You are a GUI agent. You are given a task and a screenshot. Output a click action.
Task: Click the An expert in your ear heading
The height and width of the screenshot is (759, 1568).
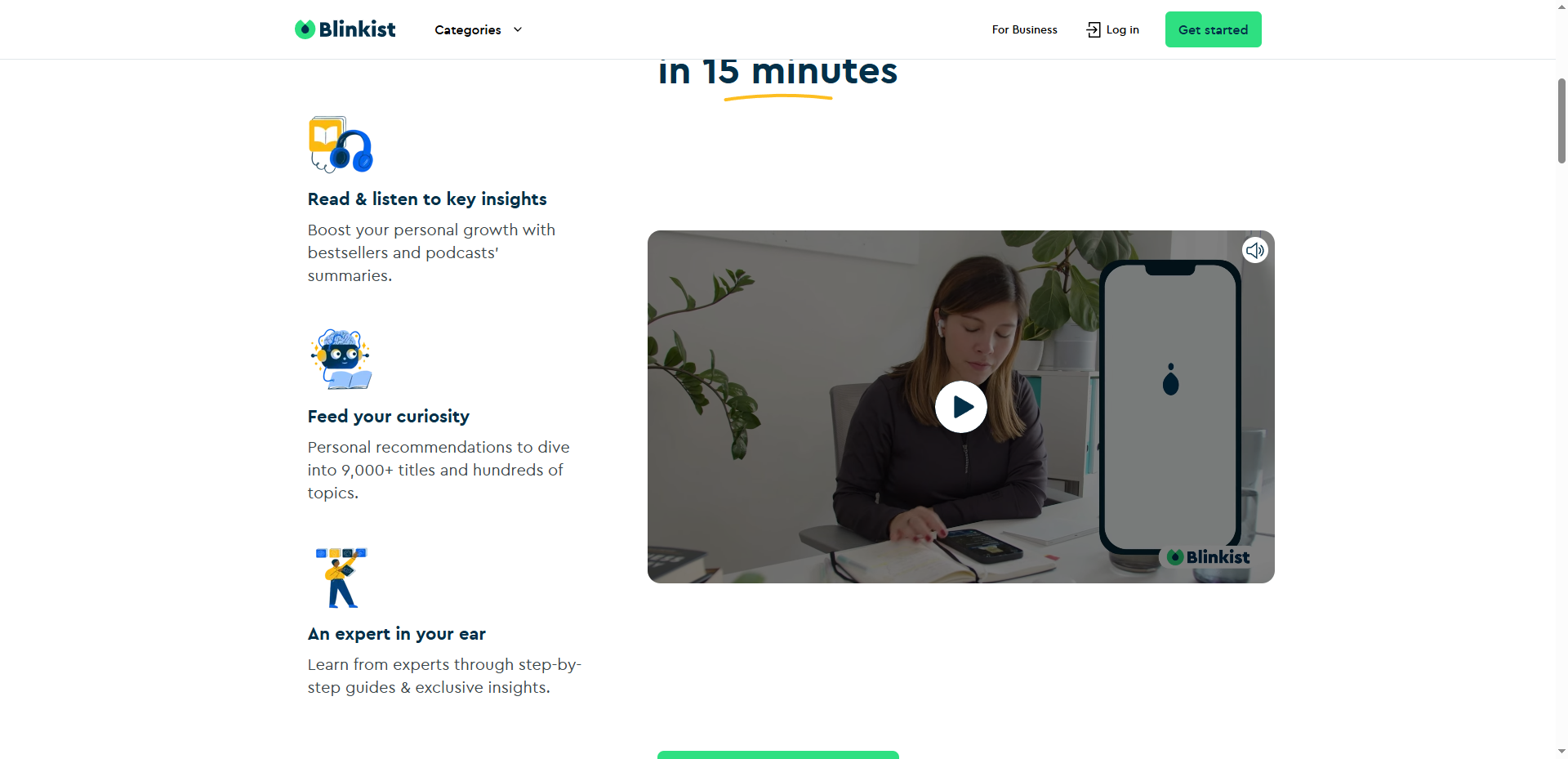coord(397,634)
